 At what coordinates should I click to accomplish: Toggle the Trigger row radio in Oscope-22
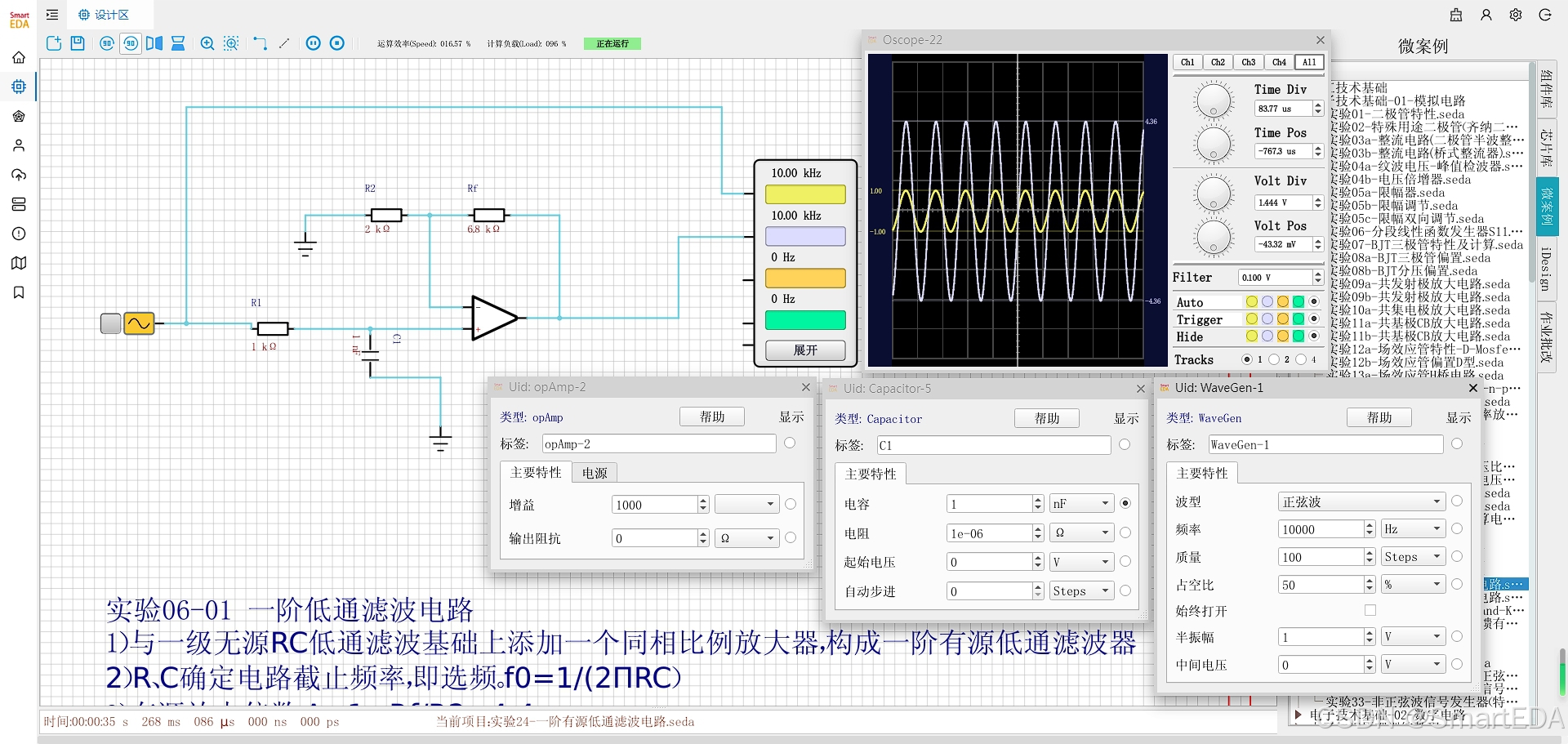1314,319
